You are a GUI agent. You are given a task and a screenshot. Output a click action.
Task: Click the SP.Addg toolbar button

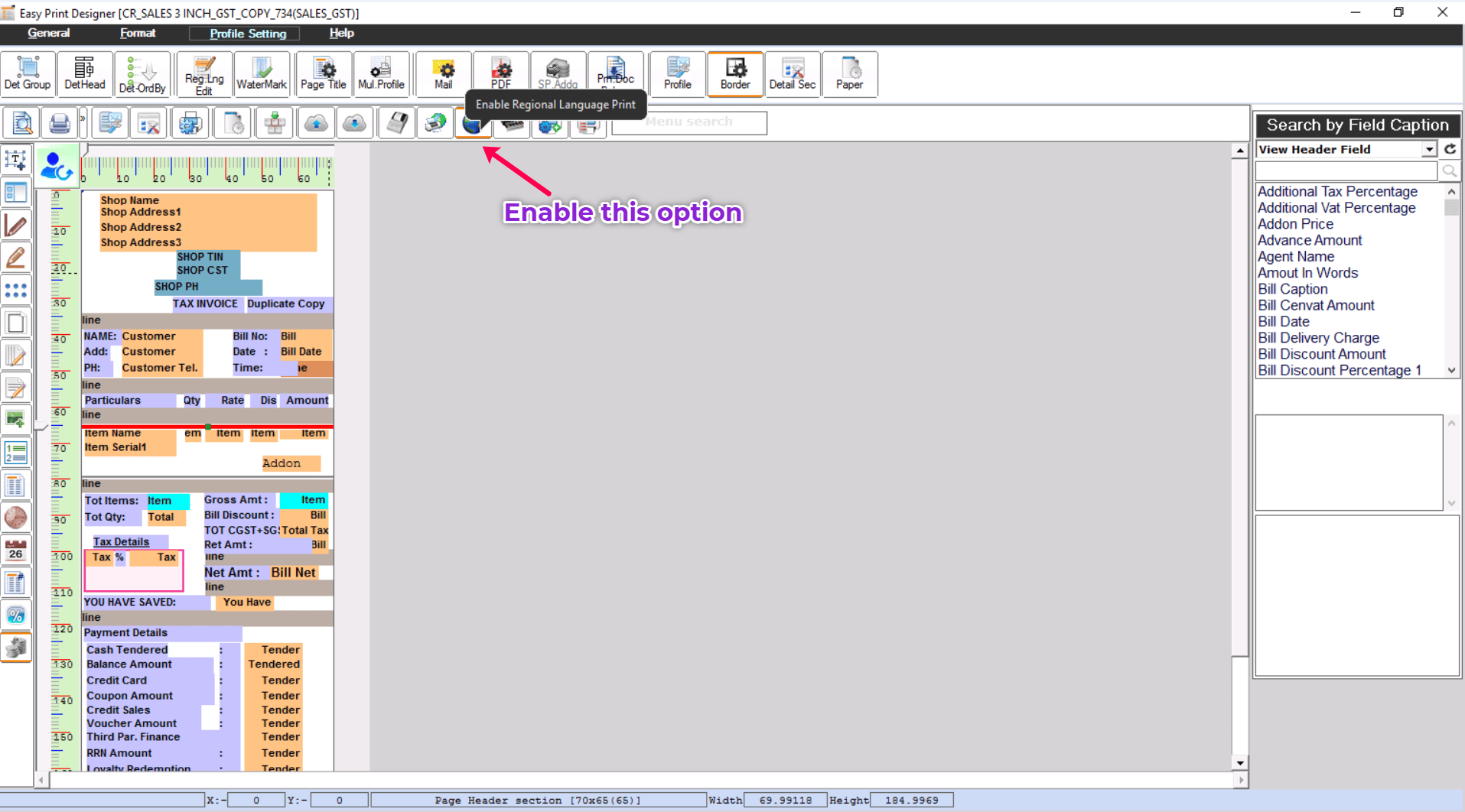[x=558, y=74]
